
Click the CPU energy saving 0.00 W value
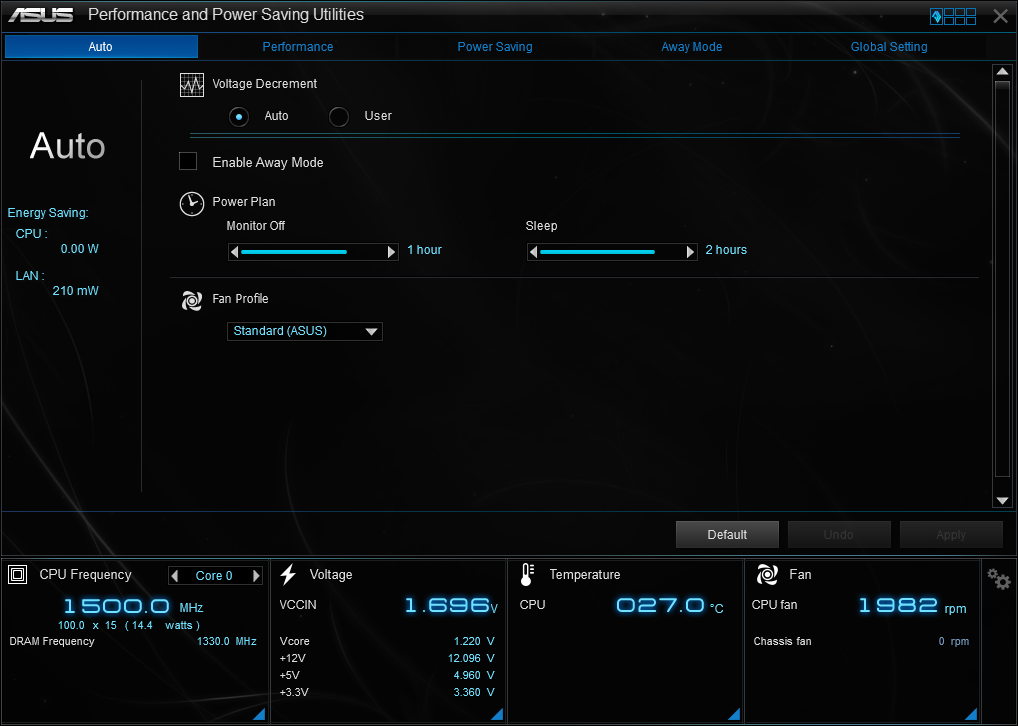click(79, 249)
